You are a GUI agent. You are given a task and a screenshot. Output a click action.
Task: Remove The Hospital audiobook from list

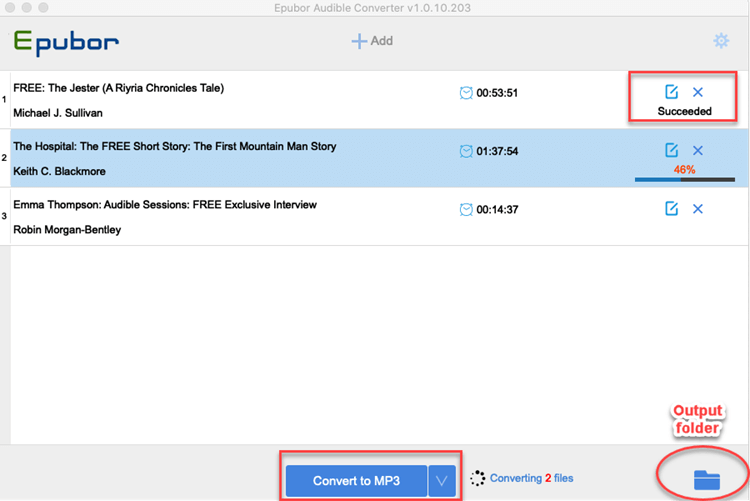[697, 150]
